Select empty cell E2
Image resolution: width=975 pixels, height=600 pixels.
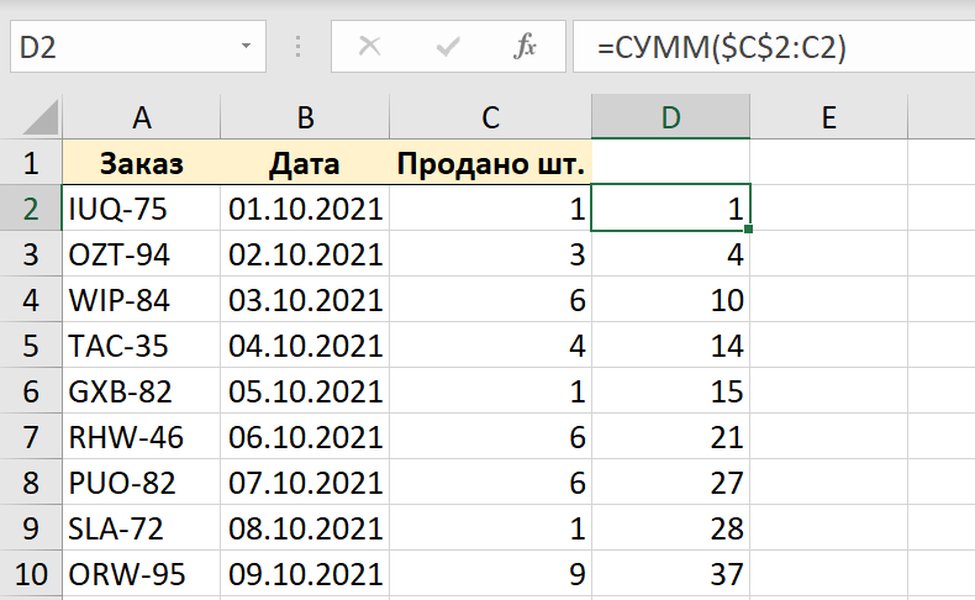pyautogui.click(x=829, y=208)
